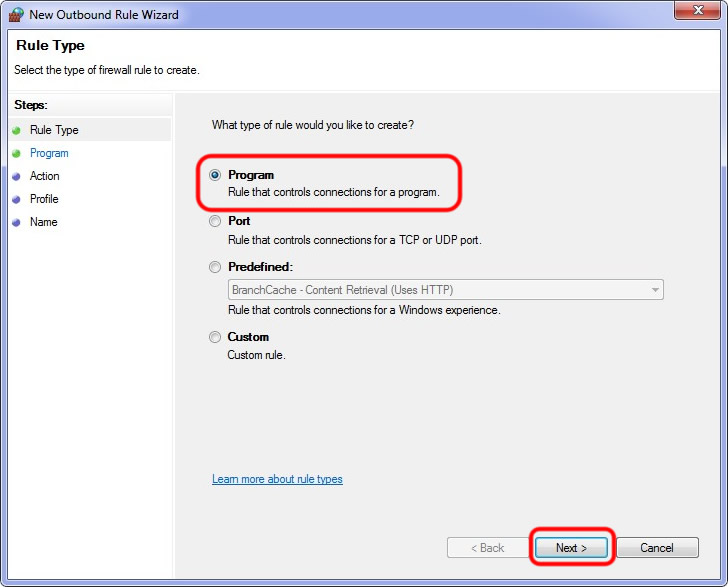Click the firewall wizard title bar icon

coord(16,15)
